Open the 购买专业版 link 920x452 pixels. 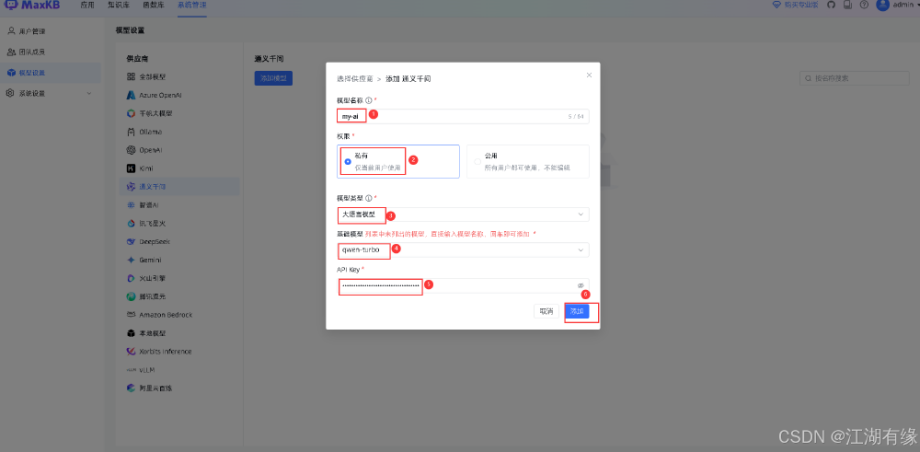(x=796, y=5)
